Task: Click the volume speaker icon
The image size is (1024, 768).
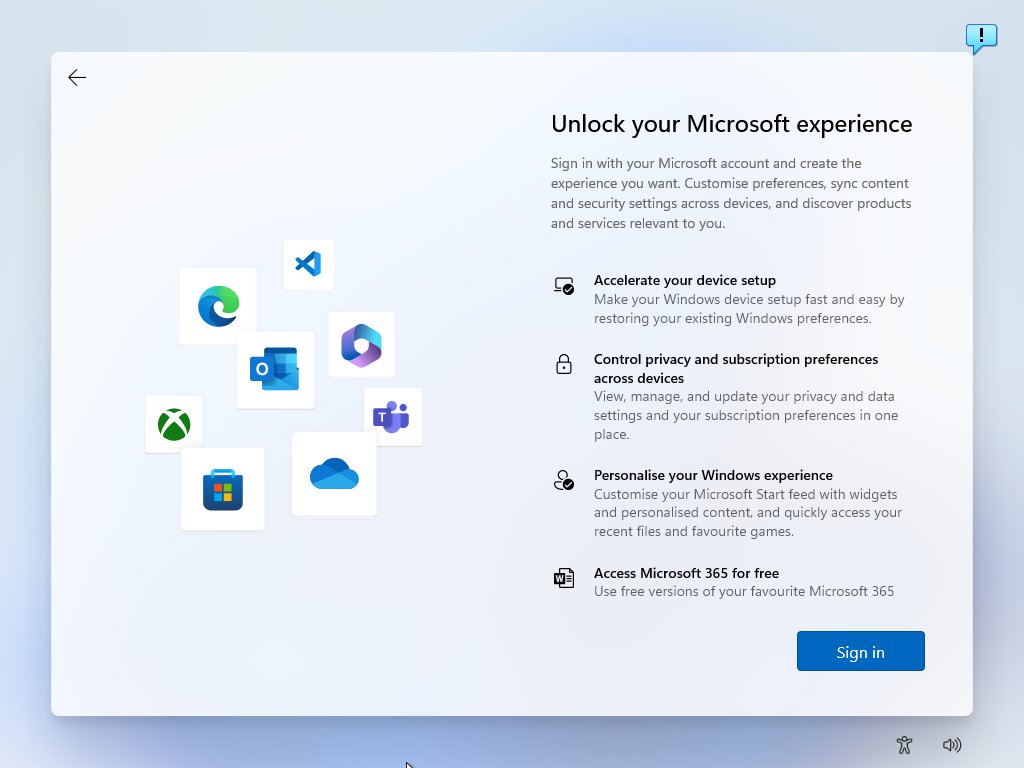Action: point(952,744)
